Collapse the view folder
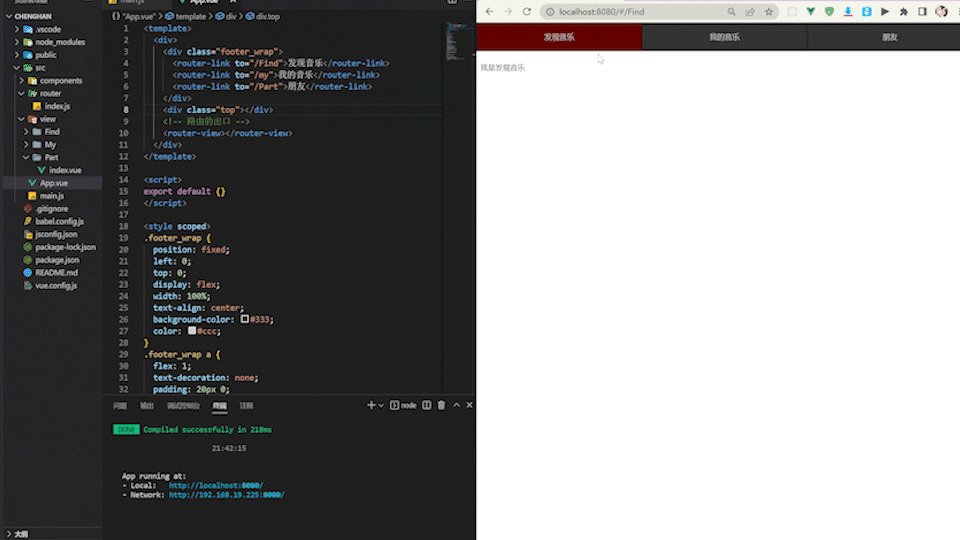 click(x=21, y=119)
